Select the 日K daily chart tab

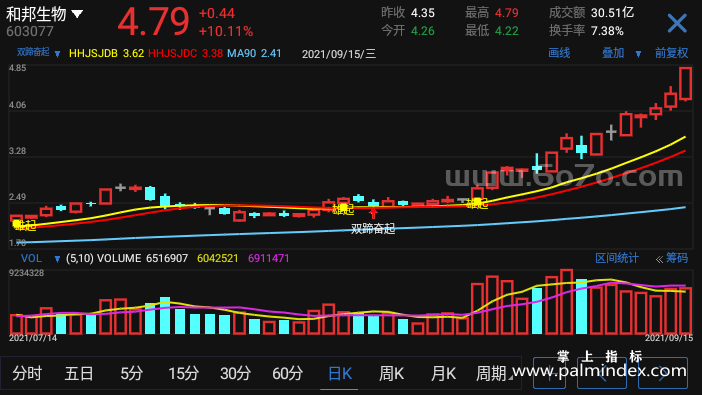(x=340, y=373)
